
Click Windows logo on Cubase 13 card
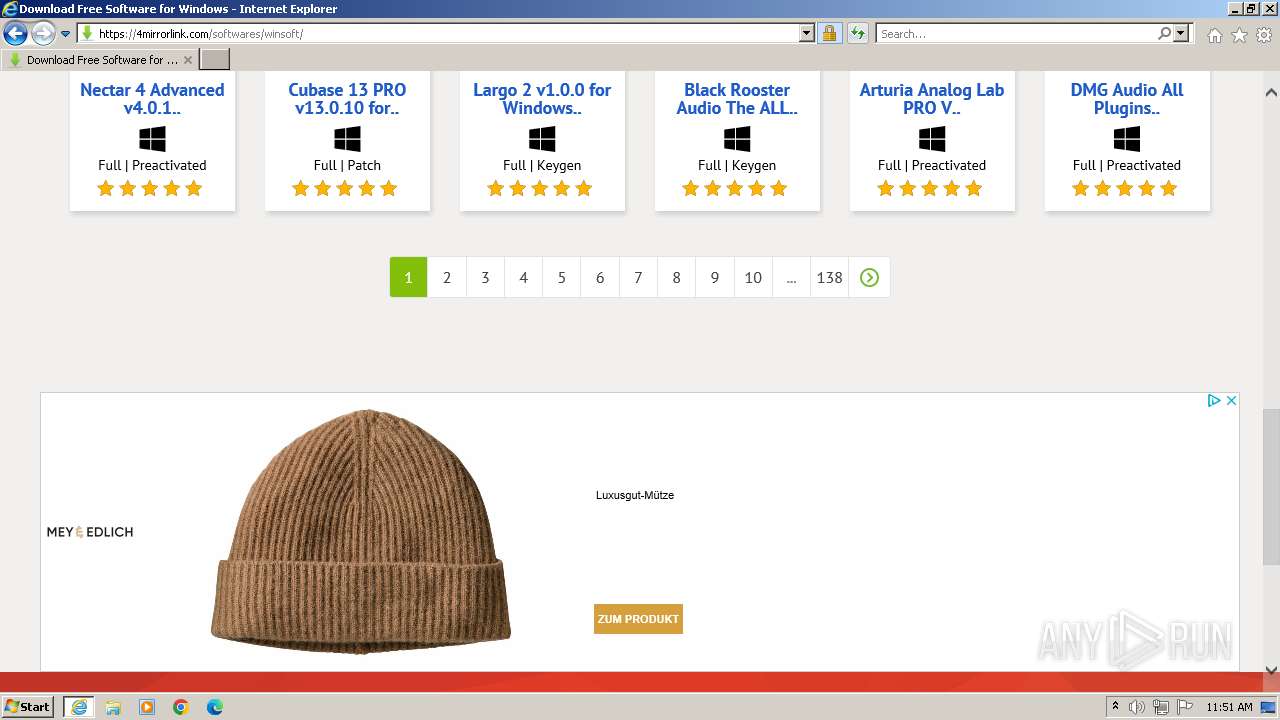coord(347,139)
